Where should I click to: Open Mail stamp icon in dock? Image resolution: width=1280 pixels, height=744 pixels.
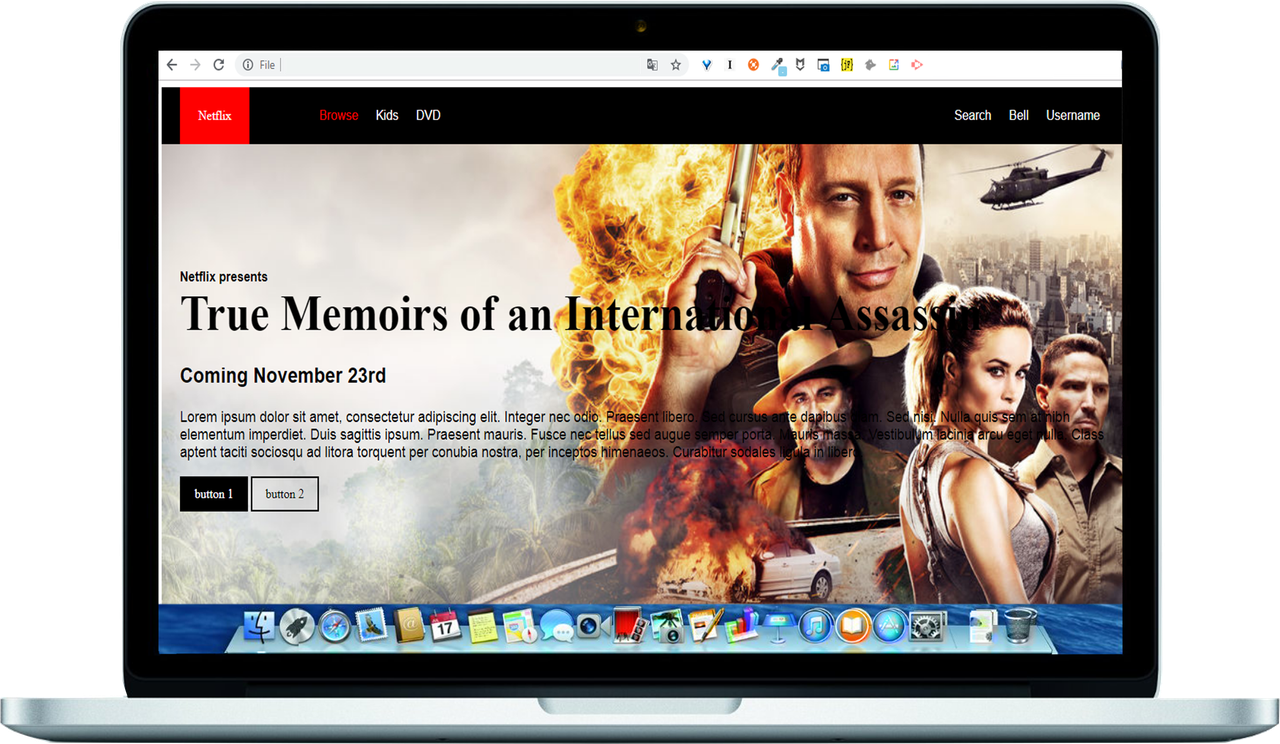(373, 626)
